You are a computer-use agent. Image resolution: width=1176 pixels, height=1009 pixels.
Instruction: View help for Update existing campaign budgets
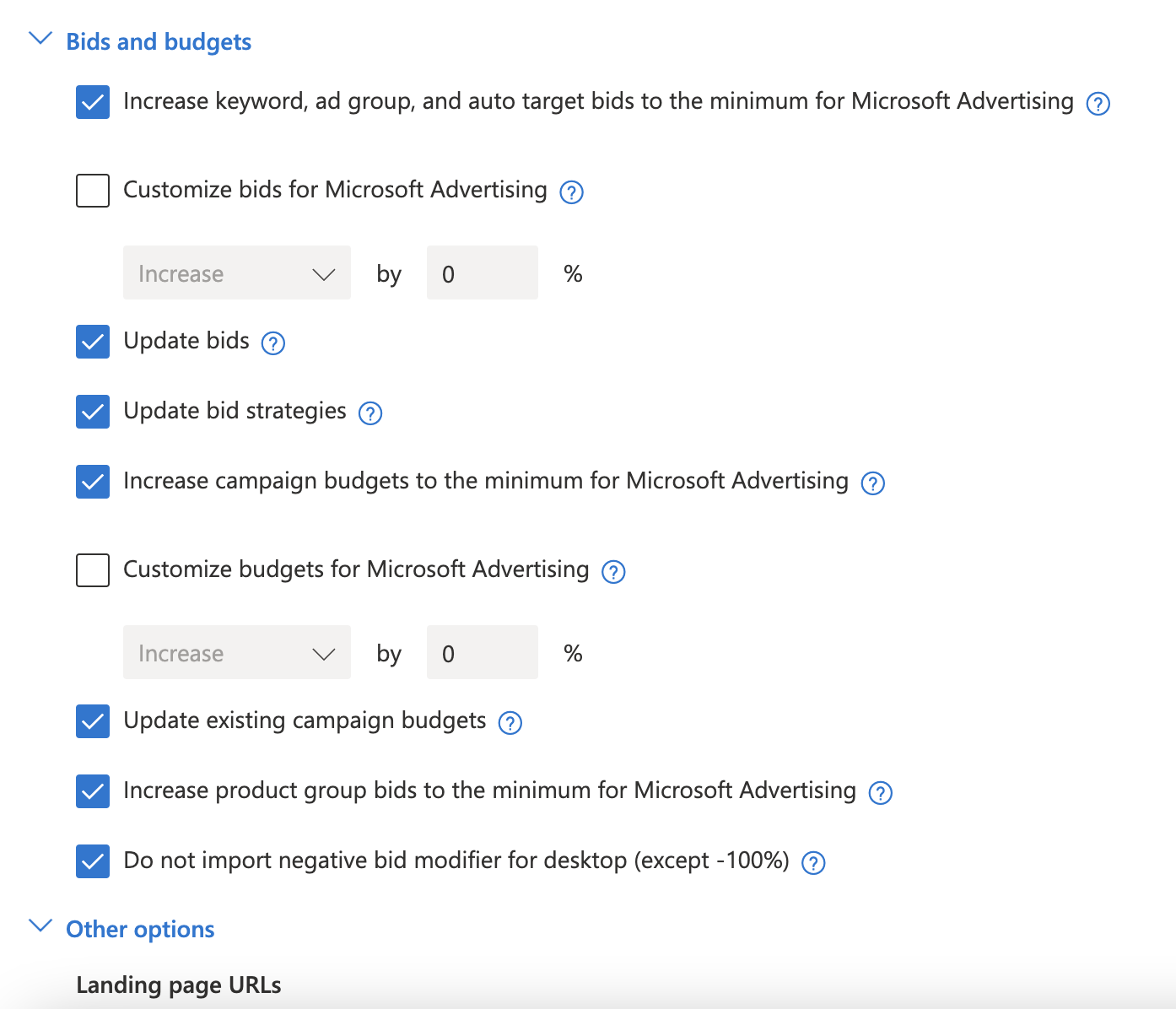coord(510,723)
